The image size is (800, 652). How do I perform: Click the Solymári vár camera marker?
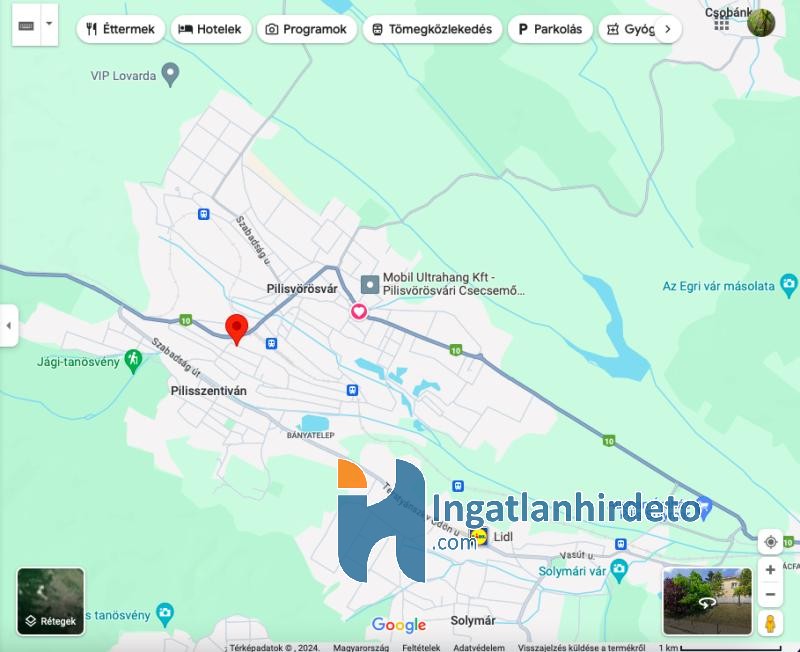[x=619, y=570]
